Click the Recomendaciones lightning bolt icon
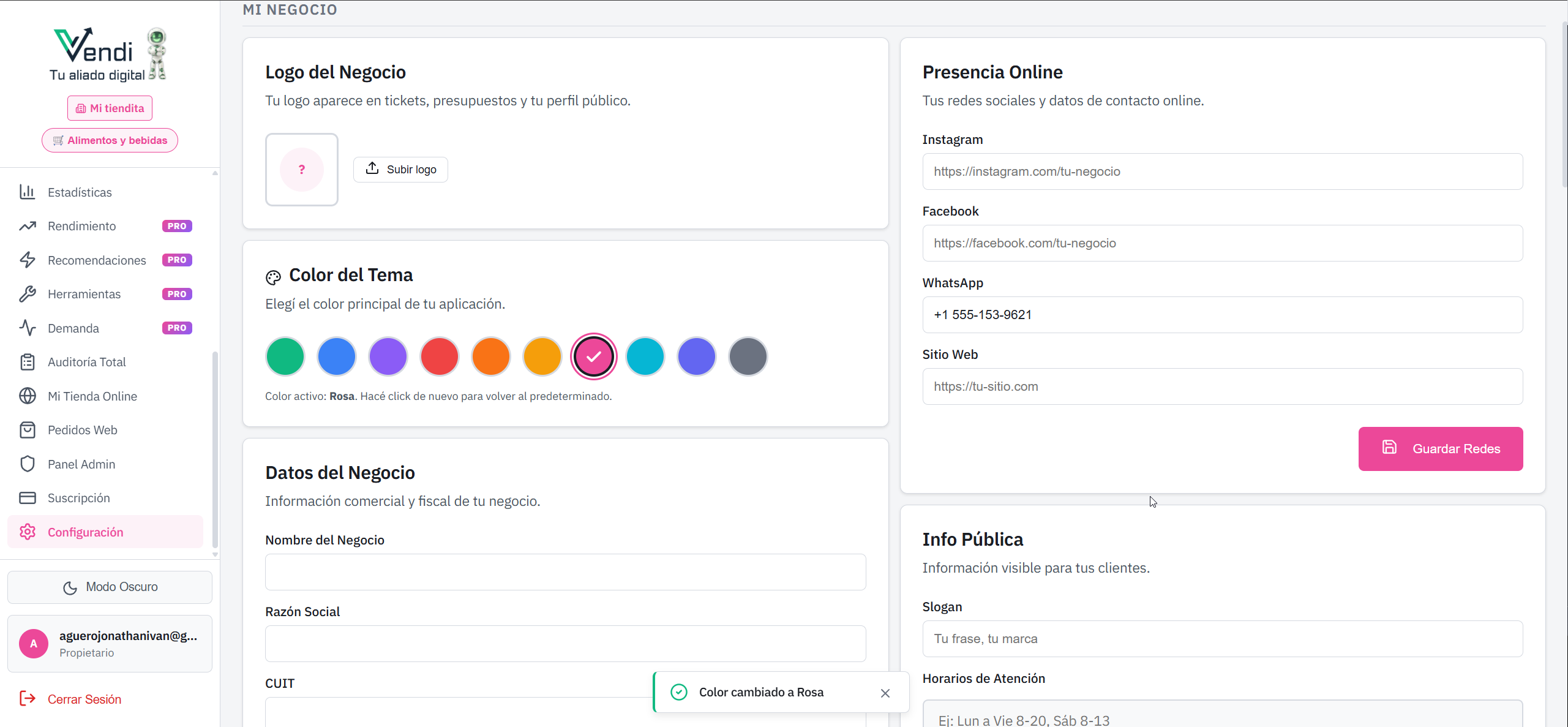1568x727 pixels. pos(27,260)
